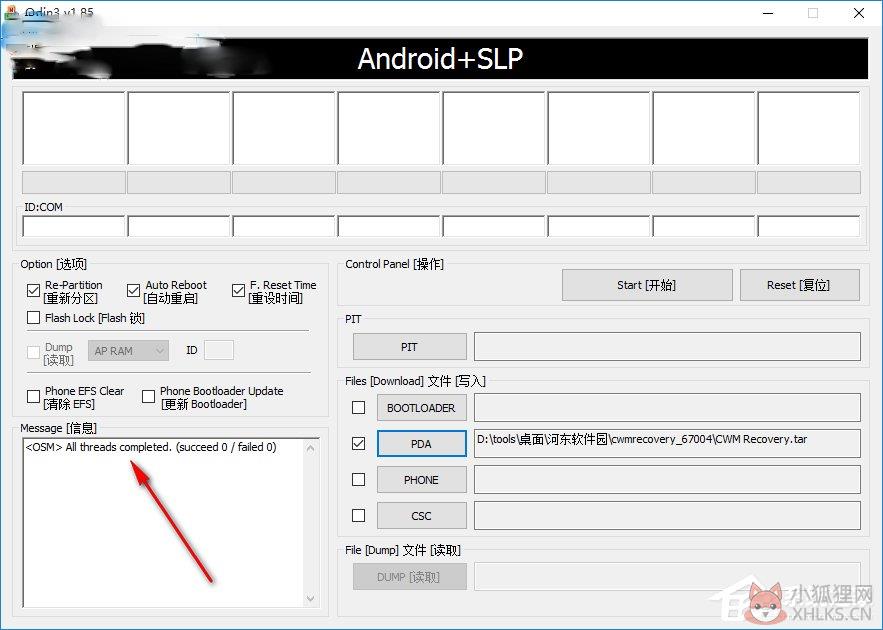Image resolution: width=883 pixels, height=630 pixels.
Task: Uncheck the PDA file checkbox
Action: 358,444
